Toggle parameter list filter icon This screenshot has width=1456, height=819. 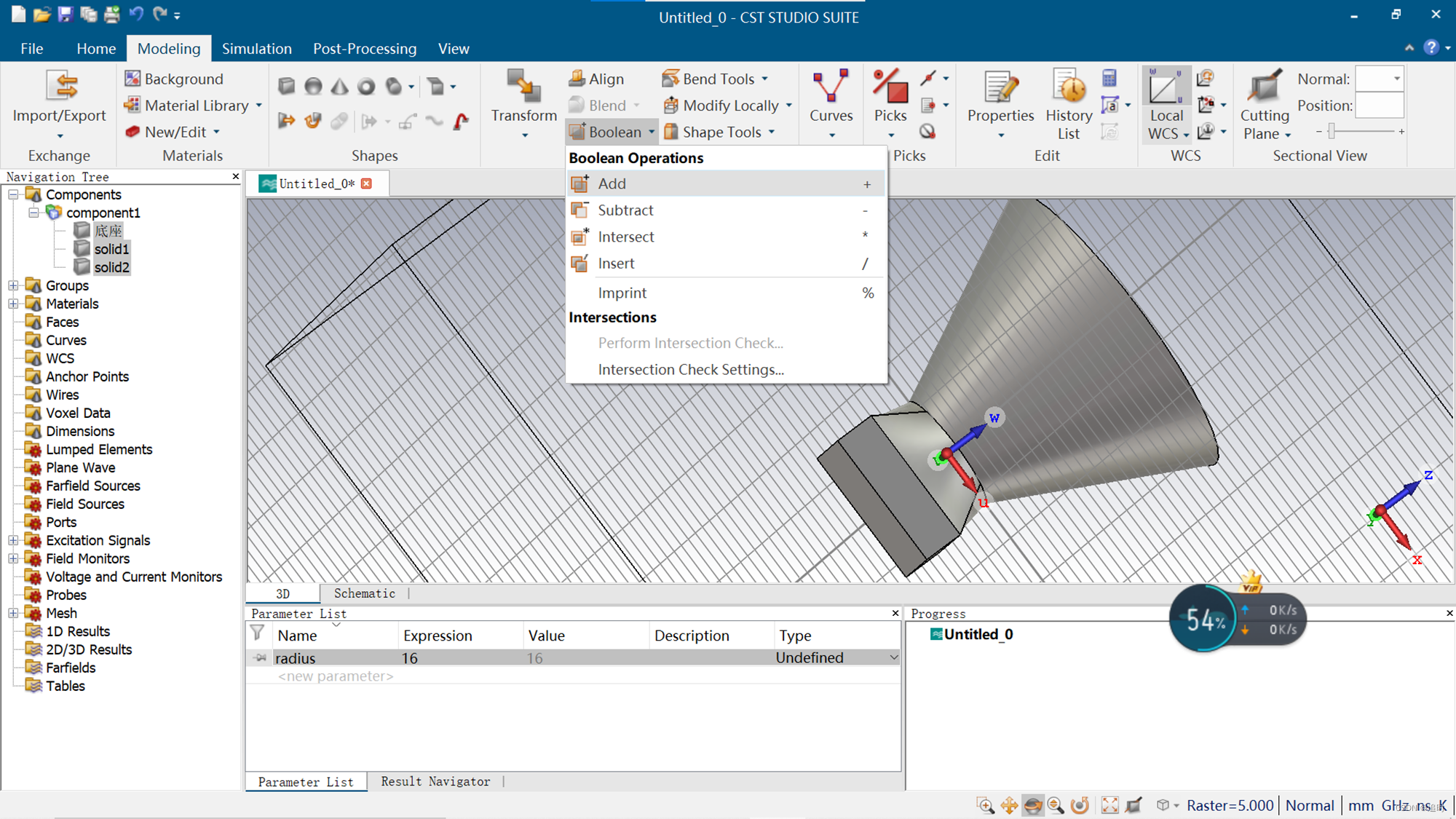point(258,633)
